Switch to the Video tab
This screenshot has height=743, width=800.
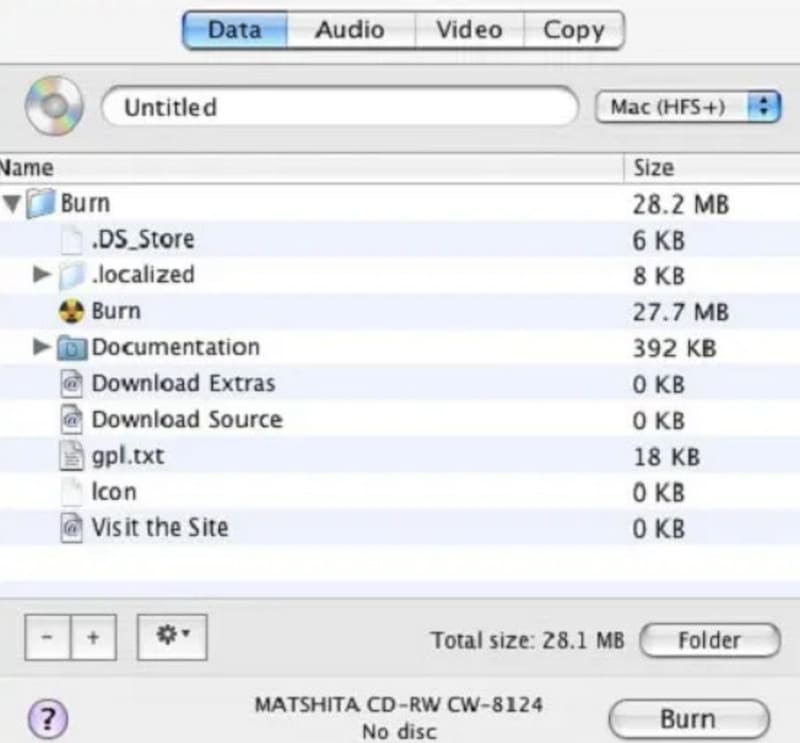468,30
